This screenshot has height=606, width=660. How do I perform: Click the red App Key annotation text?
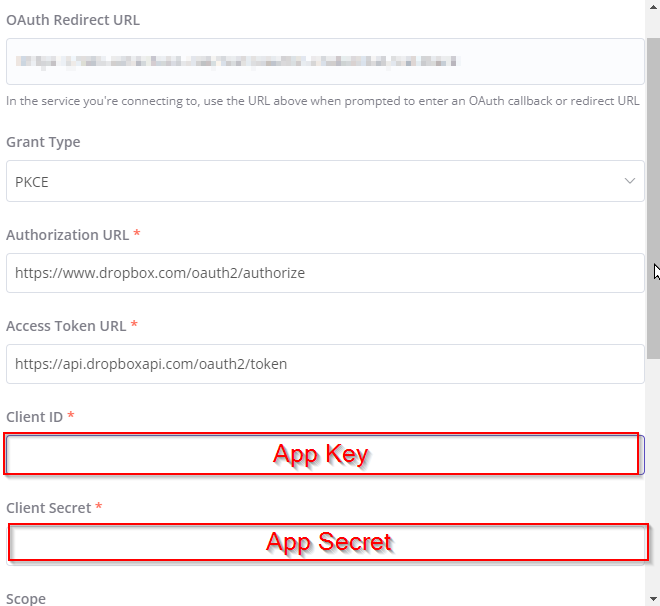[x=321, y=454]
